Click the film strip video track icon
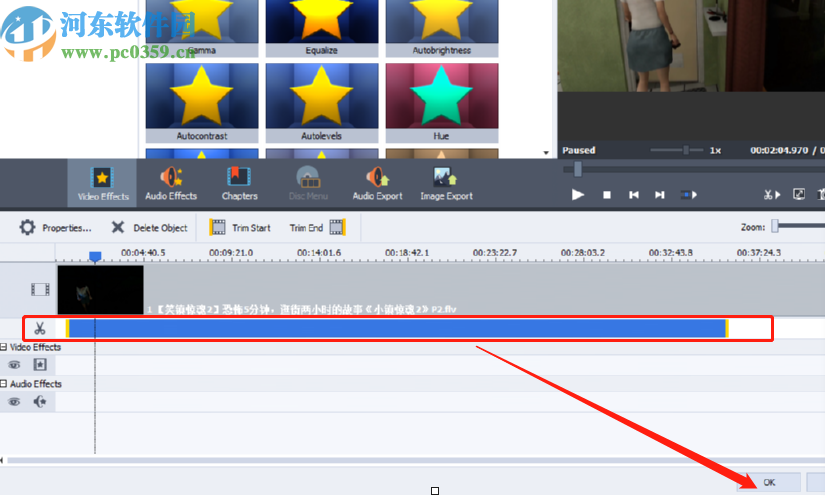This screenshot has height=496, width=825. [x=40, y=289]
